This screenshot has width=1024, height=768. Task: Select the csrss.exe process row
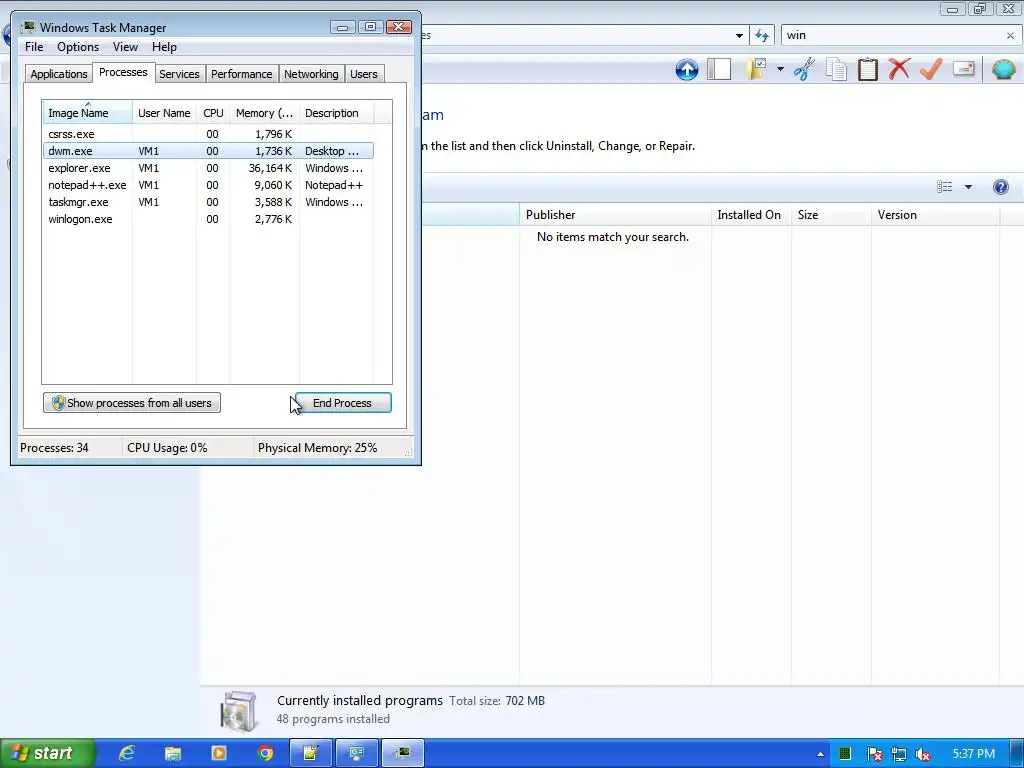tap(208, 134)
